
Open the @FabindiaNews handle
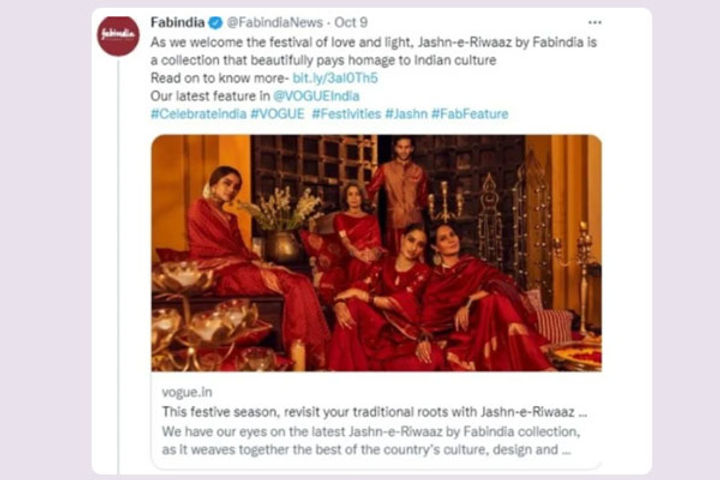pyautogui.click(x=275, y=23)
